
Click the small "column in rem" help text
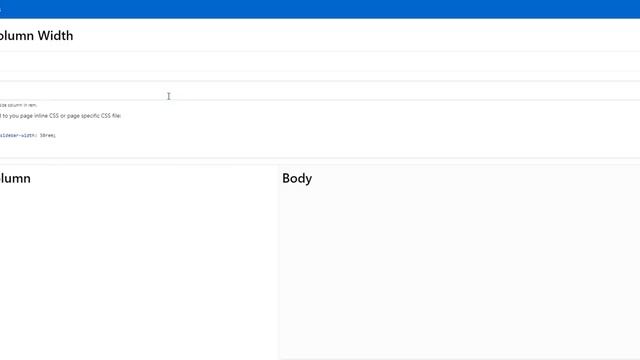coord(18,105)
